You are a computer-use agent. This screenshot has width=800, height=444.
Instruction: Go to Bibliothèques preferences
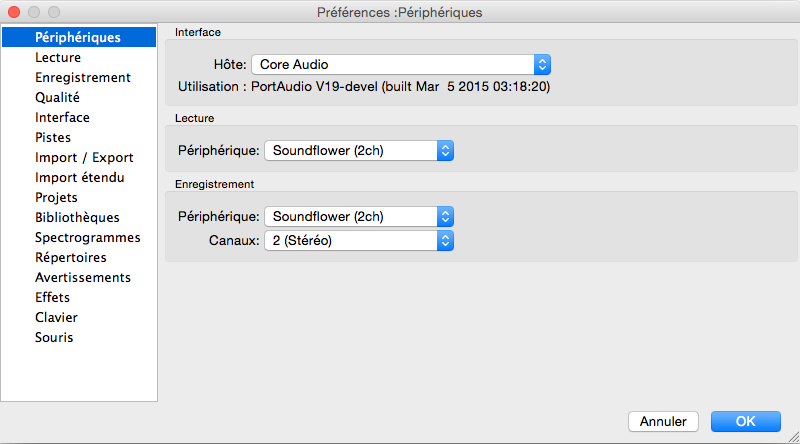[x=79, y=217]
